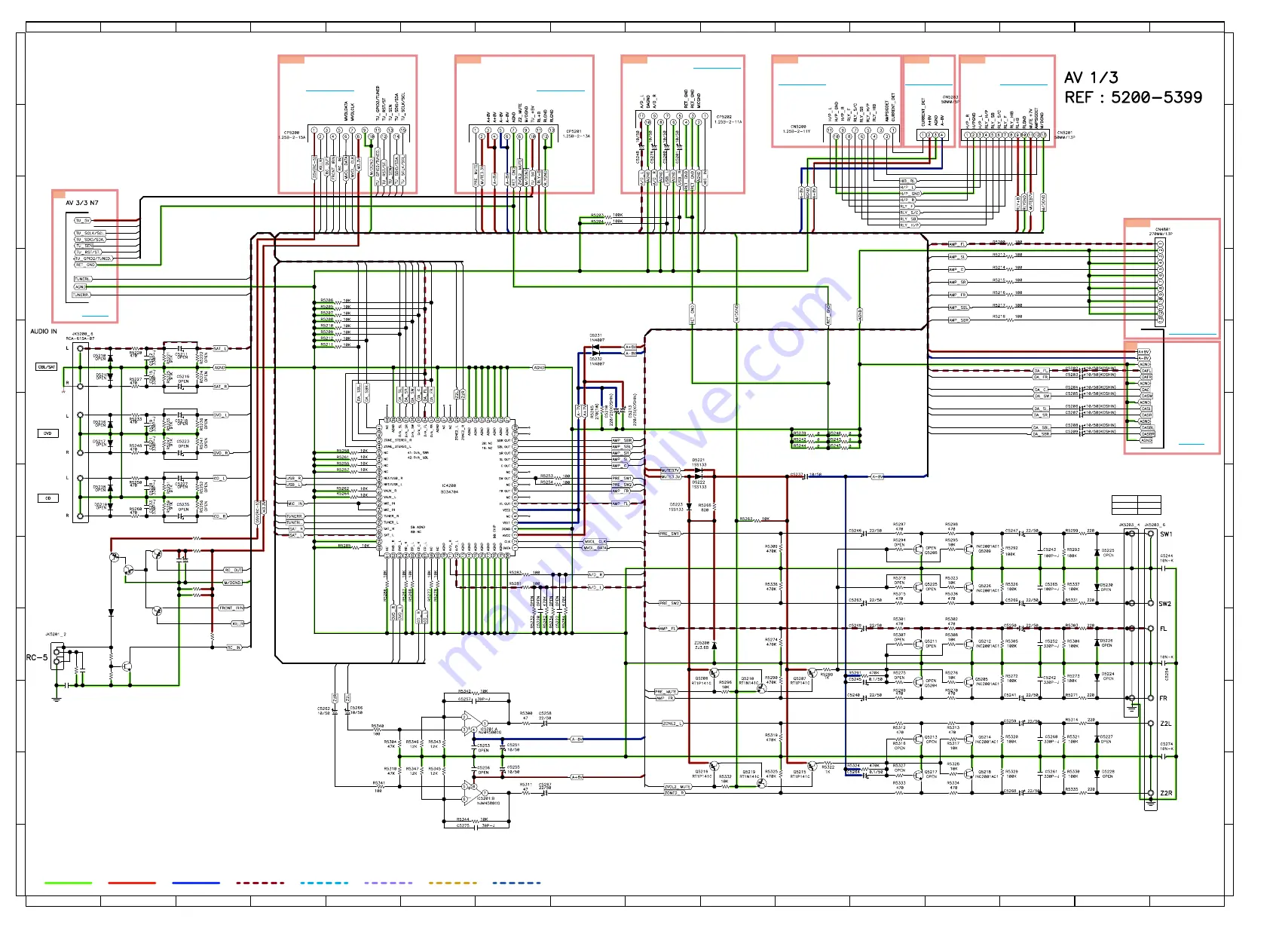Click the TU_5V signal tag
Screen dimensions: 1282x952
click(82, 221)
